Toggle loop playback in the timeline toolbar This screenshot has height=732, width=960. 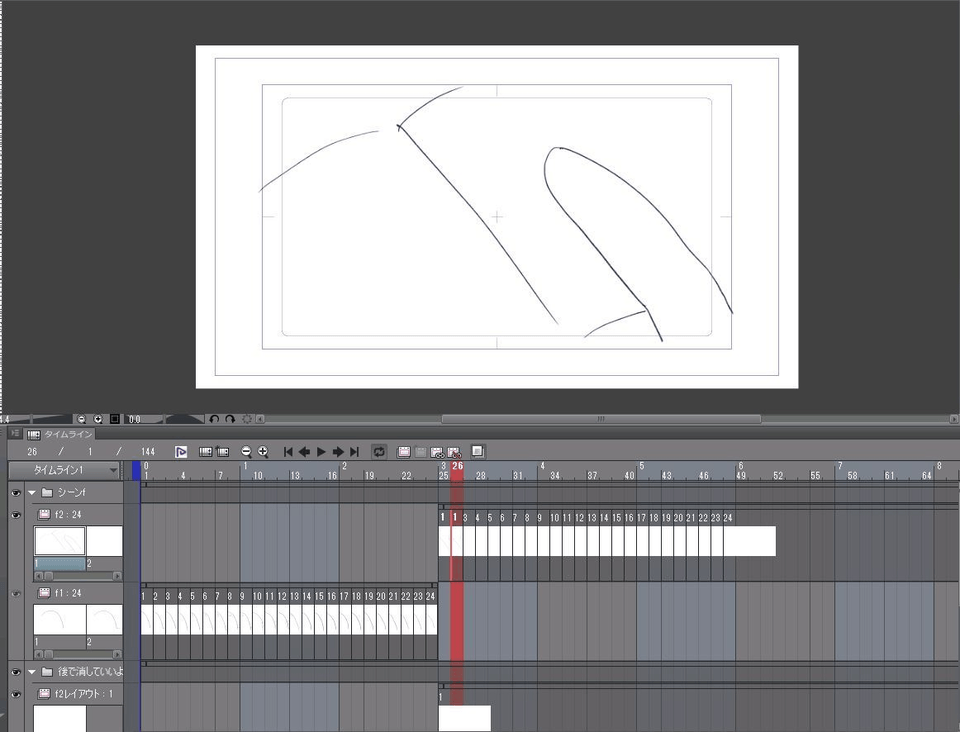click(379, 452)
